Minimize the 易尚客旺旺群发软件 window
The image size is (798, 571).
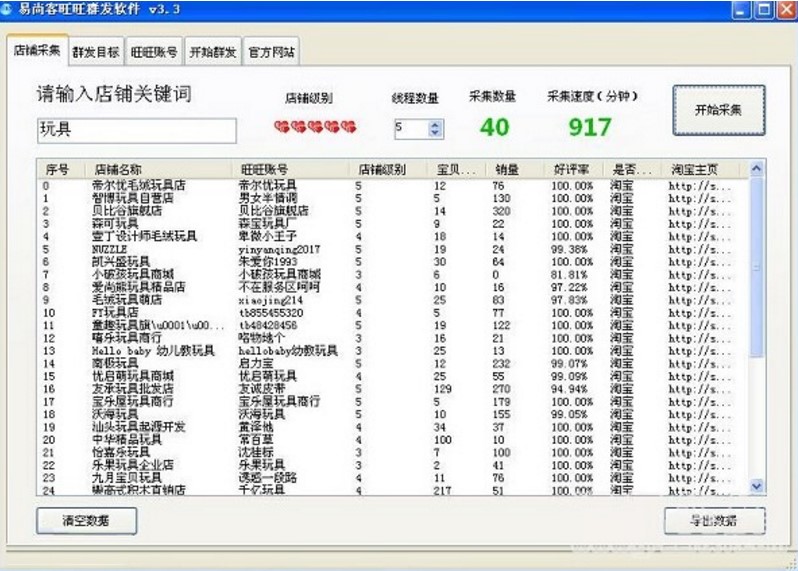click(x=742, y=10)
